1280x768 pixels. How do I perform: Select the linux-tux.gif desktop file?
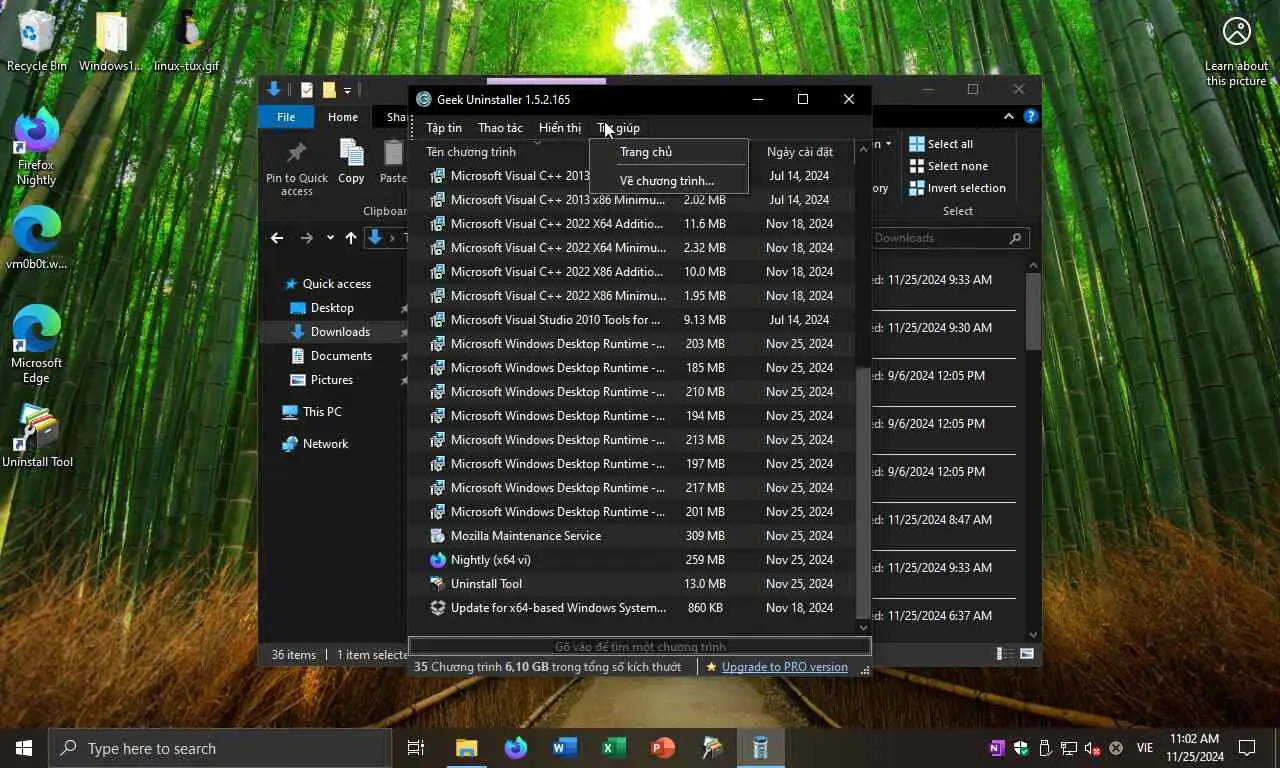pyautogui.click(x=186, y=42)
